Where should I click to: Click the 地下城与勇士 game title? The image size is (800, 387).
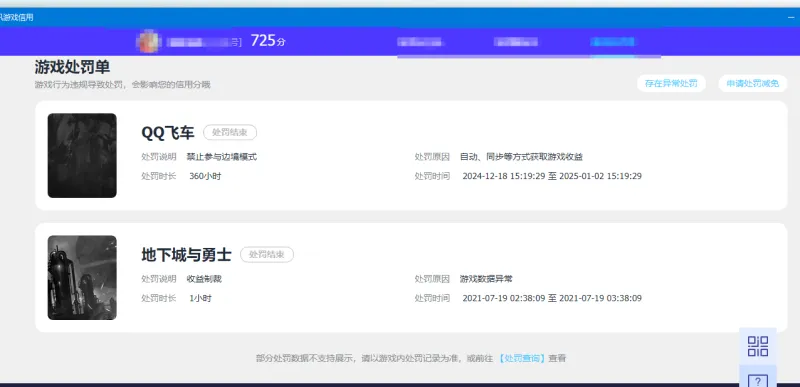tap(186, 254)
